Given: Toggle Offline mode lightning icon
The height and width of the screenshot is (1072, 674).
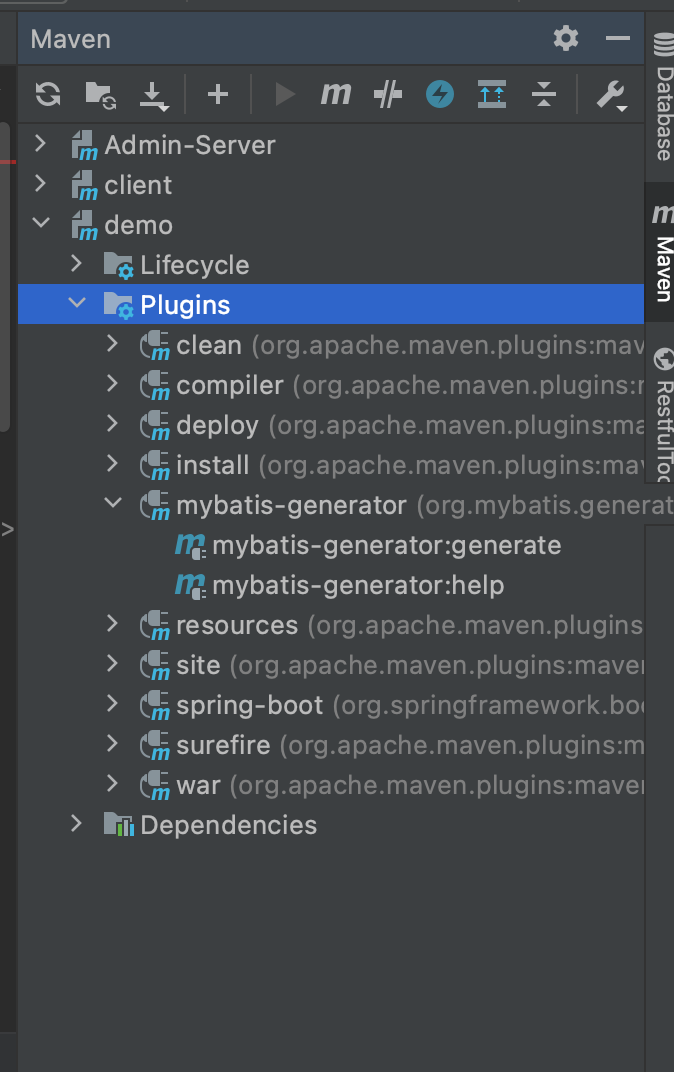Looking at the screenshot, I should 440,94.
